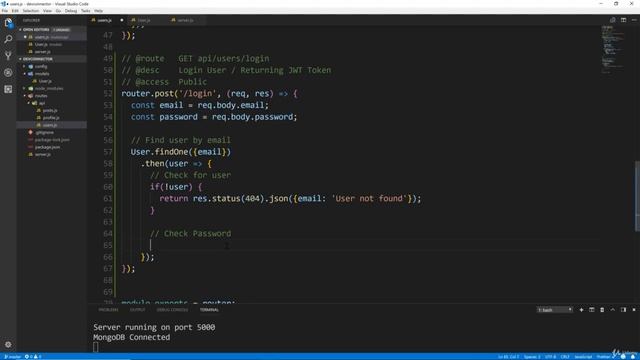
Task: Collapse the routes folder
Action: [41, 96]
